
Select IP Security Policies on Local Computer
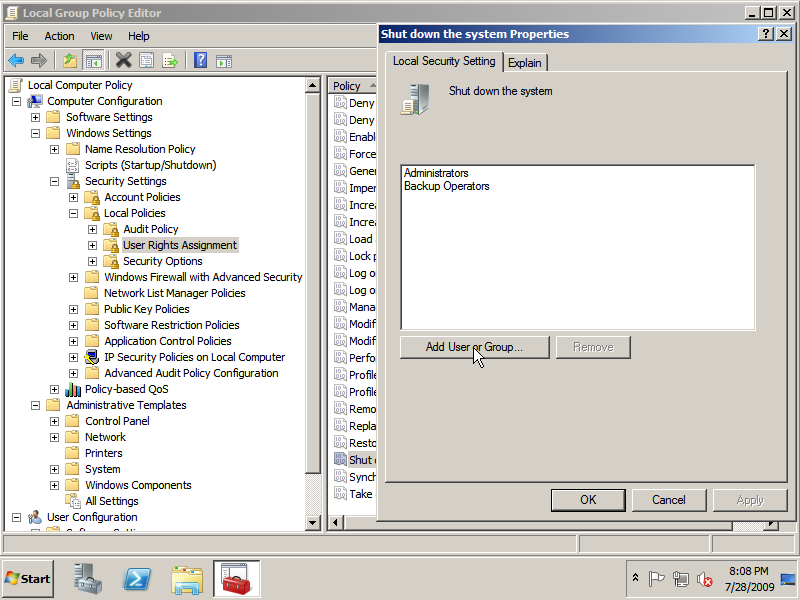[194, 357]
